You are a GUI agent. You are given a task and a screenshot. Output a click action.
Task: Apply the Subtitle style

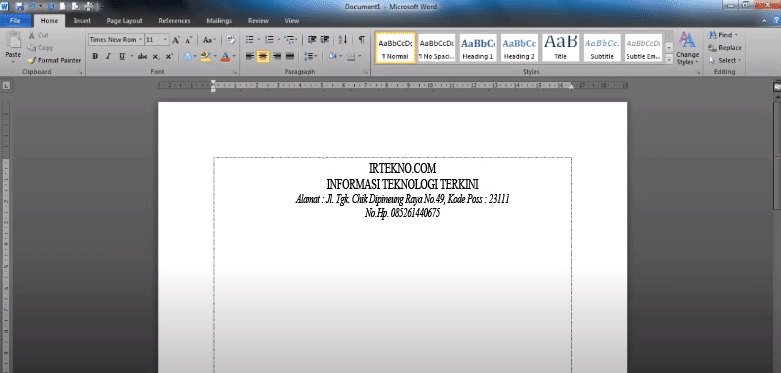click(x=602, y=48)
